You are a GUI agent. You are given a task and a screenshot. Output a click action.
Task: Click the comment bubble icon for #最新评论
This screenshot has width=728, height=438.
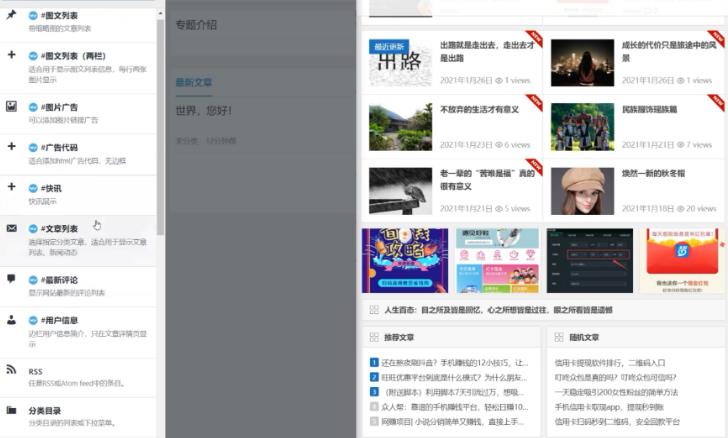coord(11,279)
